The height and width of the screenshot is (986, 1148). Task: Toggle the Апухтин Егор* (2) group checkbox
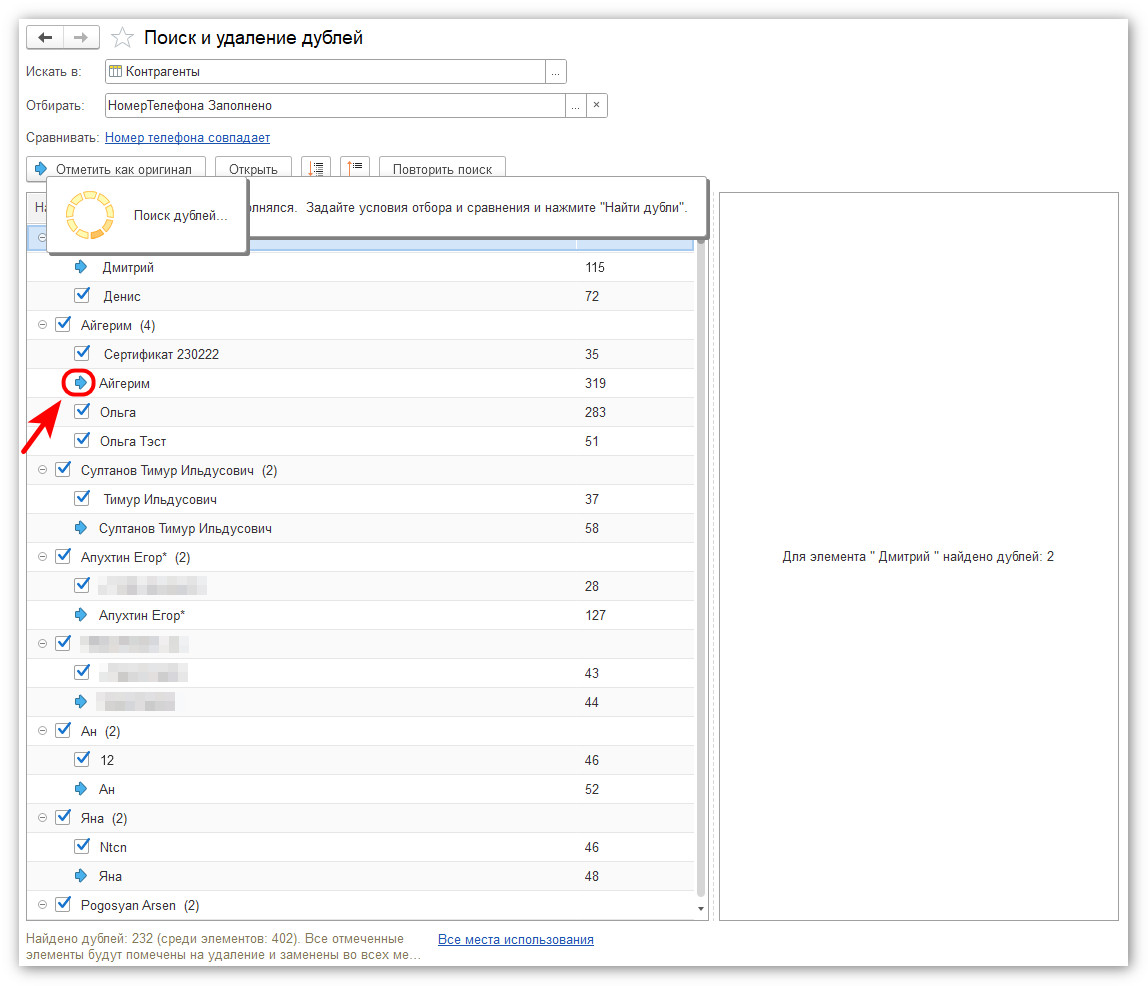tap(64, 556)
